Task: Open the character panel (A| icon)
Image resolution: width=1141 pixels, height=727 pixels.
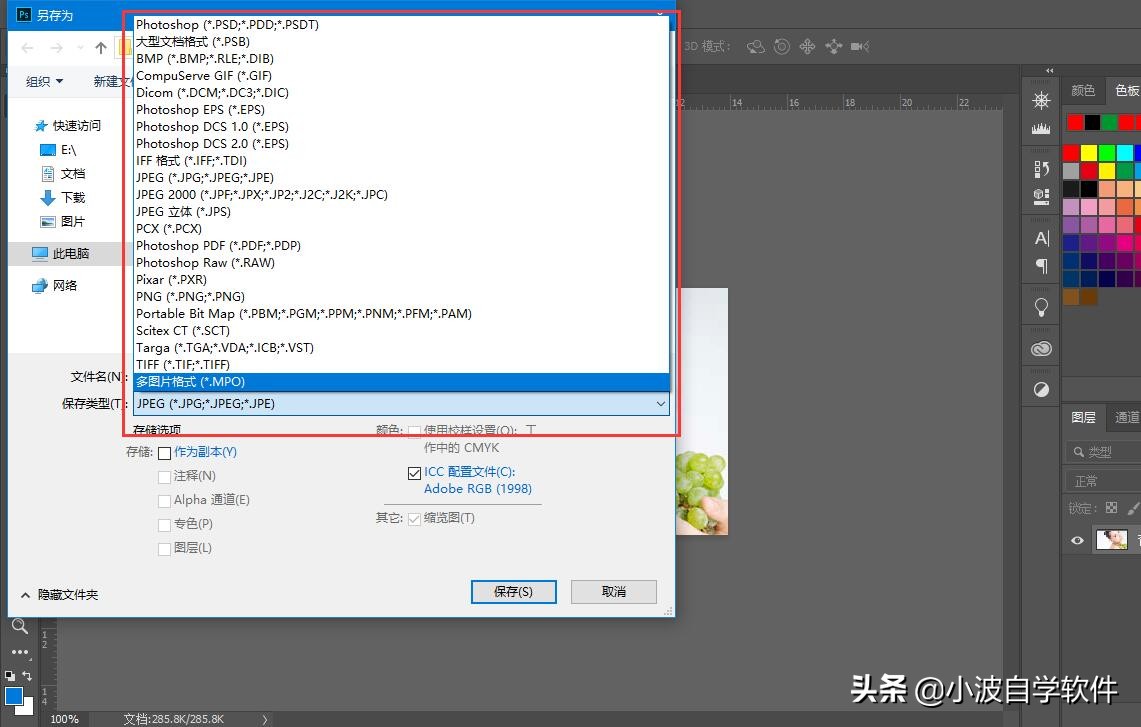Action: (1041, 238)
